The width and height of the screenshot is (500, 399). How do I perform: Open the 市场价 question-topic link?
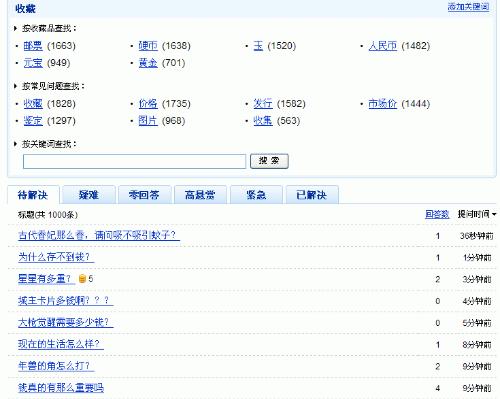383,104
